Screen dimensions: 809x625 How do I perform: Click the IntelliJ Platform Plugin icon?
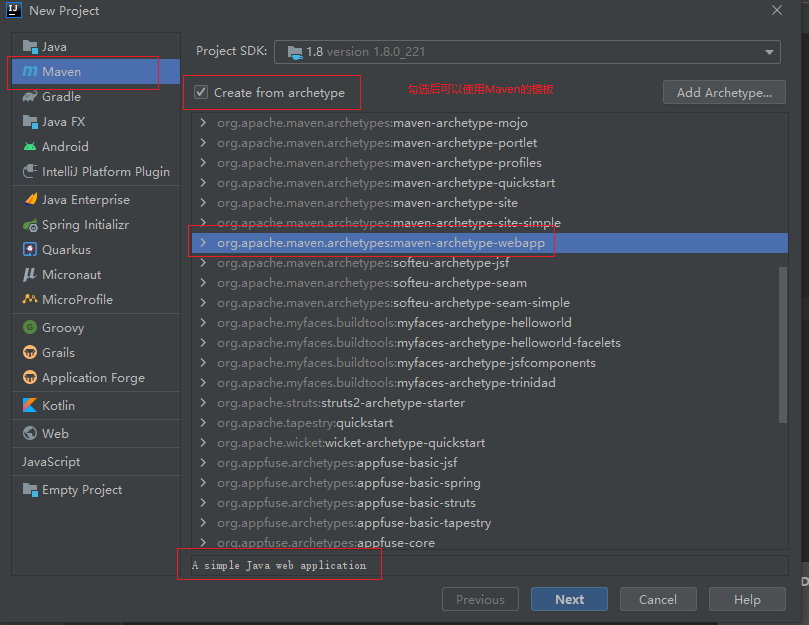pyautogui.click(x=30, y=171)
